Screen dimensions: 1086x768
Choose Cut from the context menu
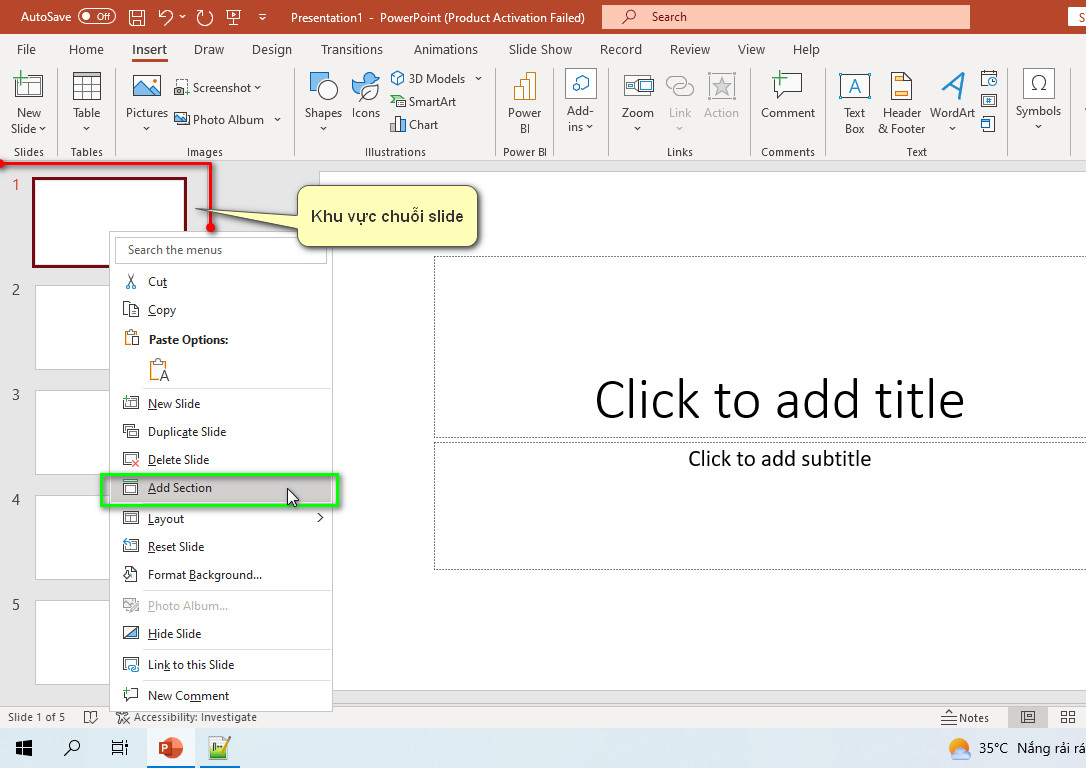[221, 282]
